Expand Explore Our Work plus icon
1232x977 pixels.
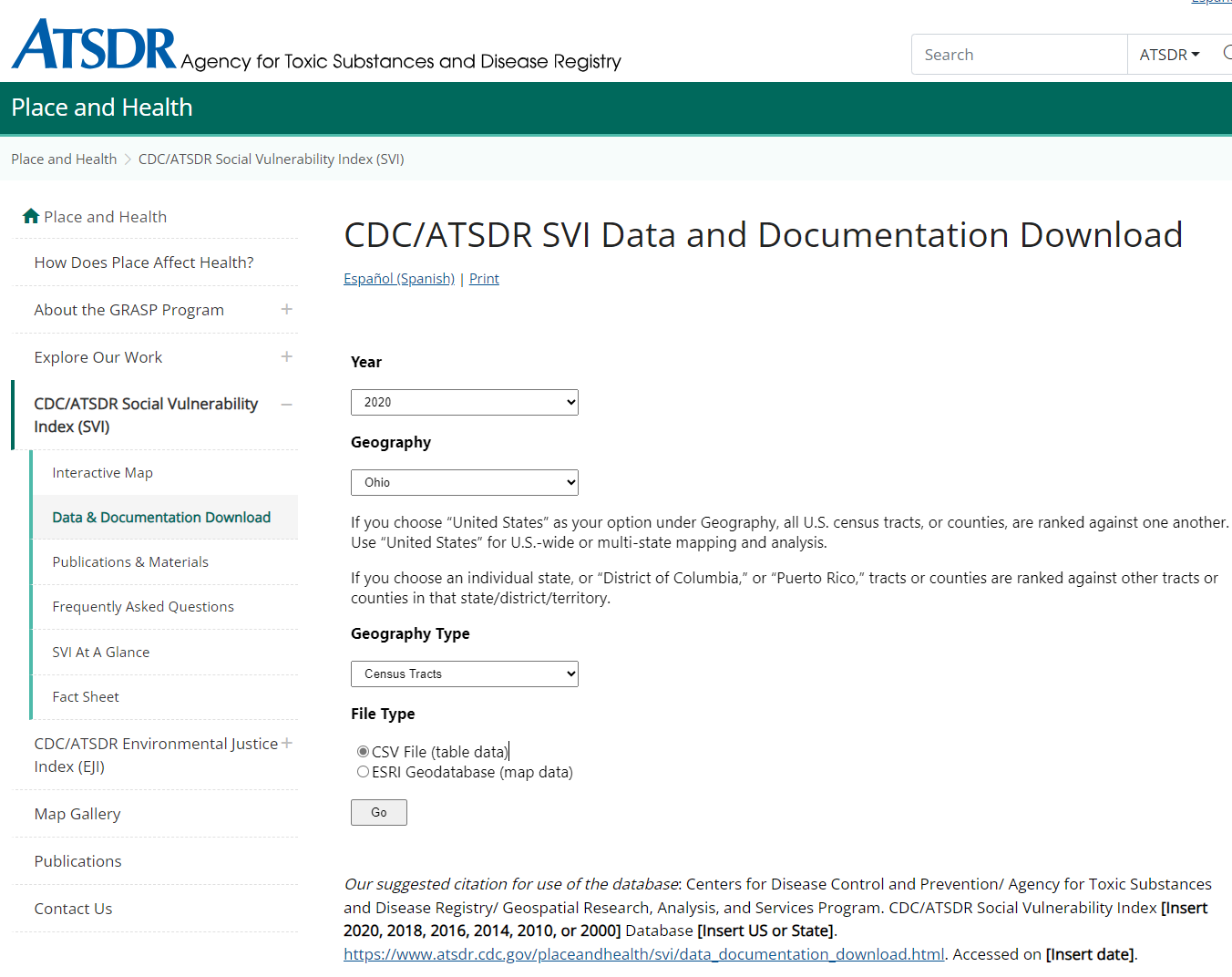coord(287,356)
